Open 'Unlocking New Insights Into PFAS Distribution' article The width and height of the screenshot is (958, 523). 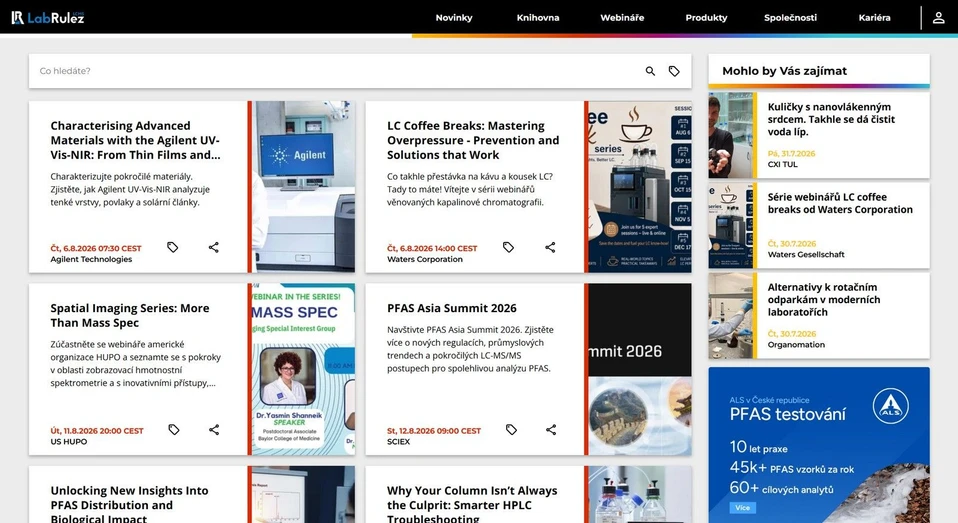click(x=130, y=504)
